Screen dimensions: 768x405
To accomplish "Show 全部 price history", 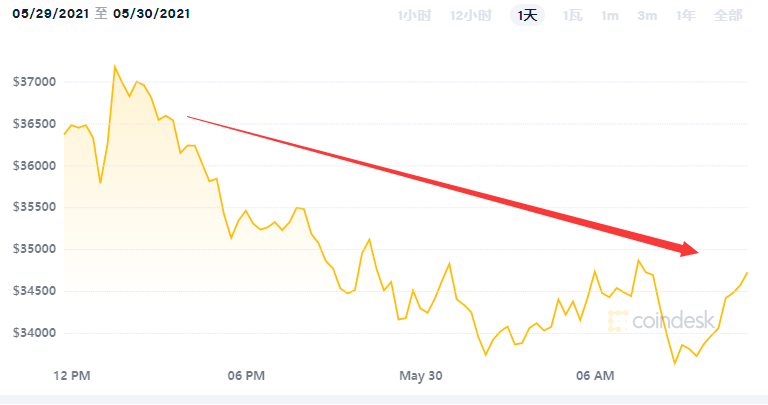I will [728, 15].
